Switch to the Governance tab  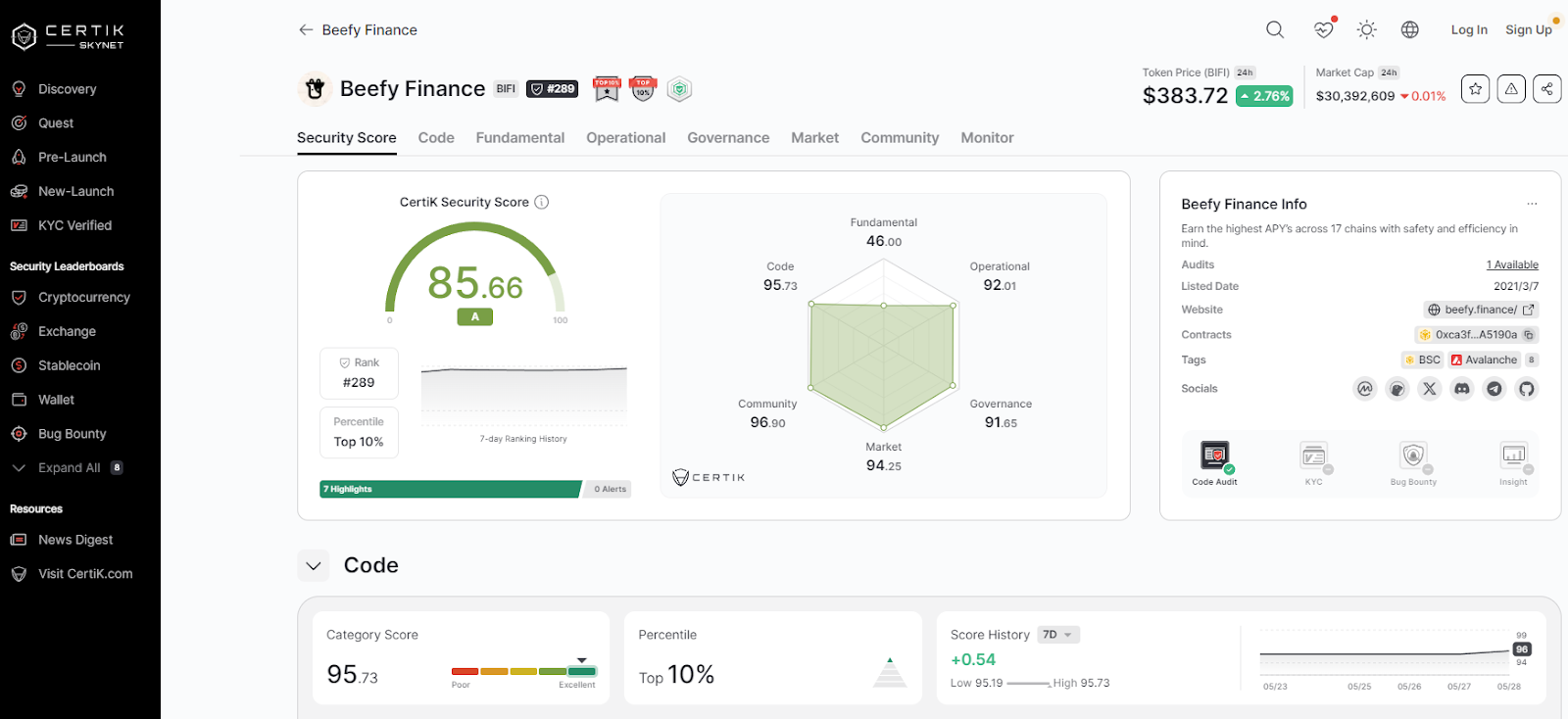[x=728, y=138]
